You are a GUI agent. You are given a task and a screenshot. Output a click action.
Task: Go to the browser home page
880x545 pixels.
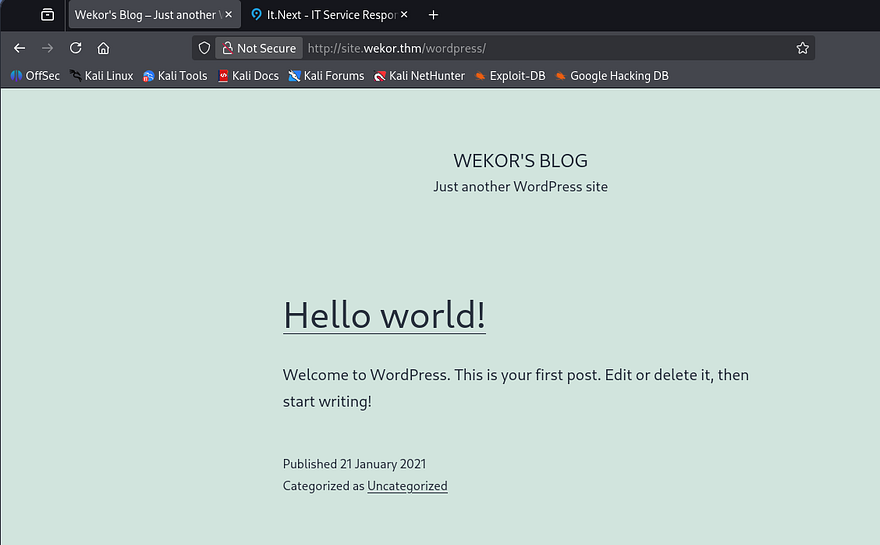tap(103, 48)
